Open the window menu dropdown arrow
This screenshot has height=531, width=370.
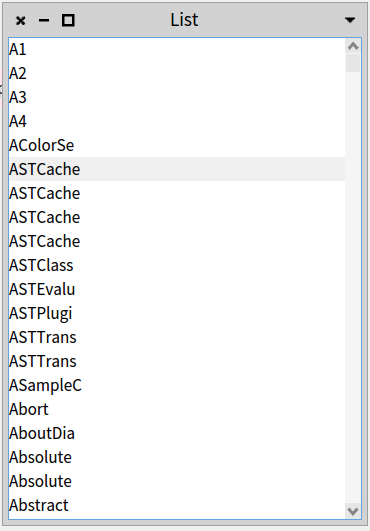[350, 20]
